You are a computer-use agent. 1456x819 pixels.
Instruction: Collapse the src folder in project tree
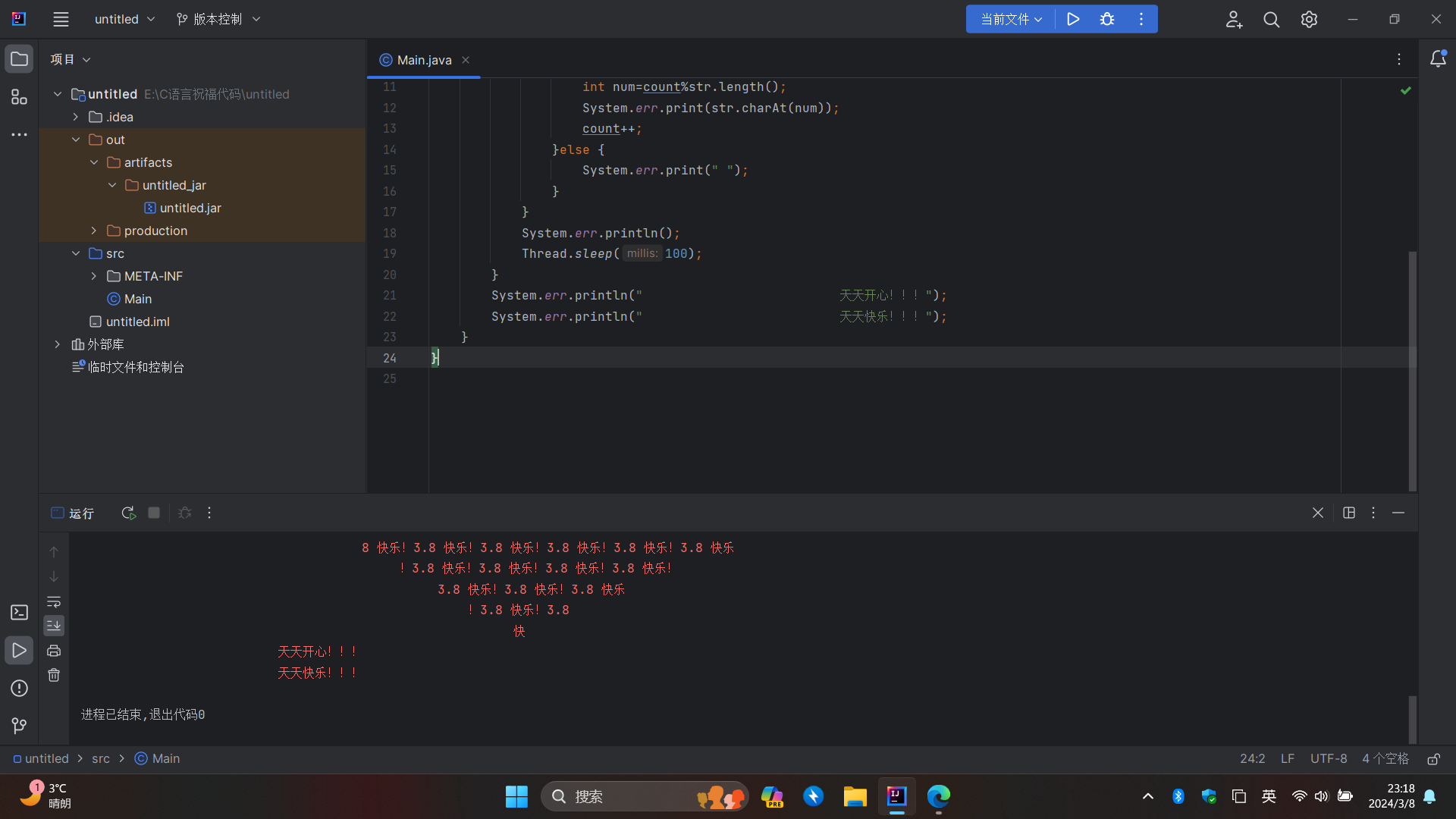click(x=76, y=253)
